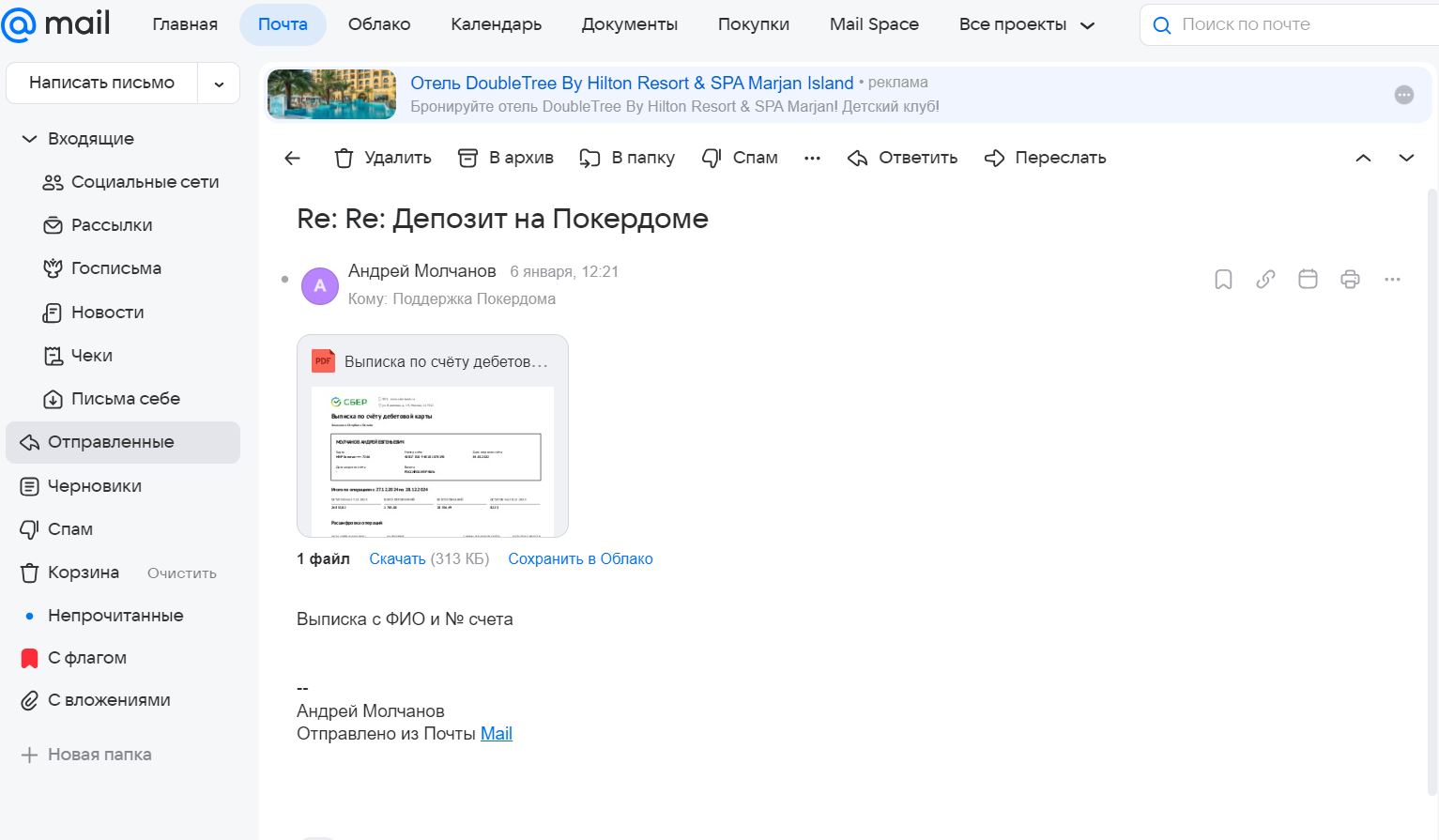Open the Документы tab
Image resolution: width=1439 pixels, height=840 pixels.
[x=630, y=25]
